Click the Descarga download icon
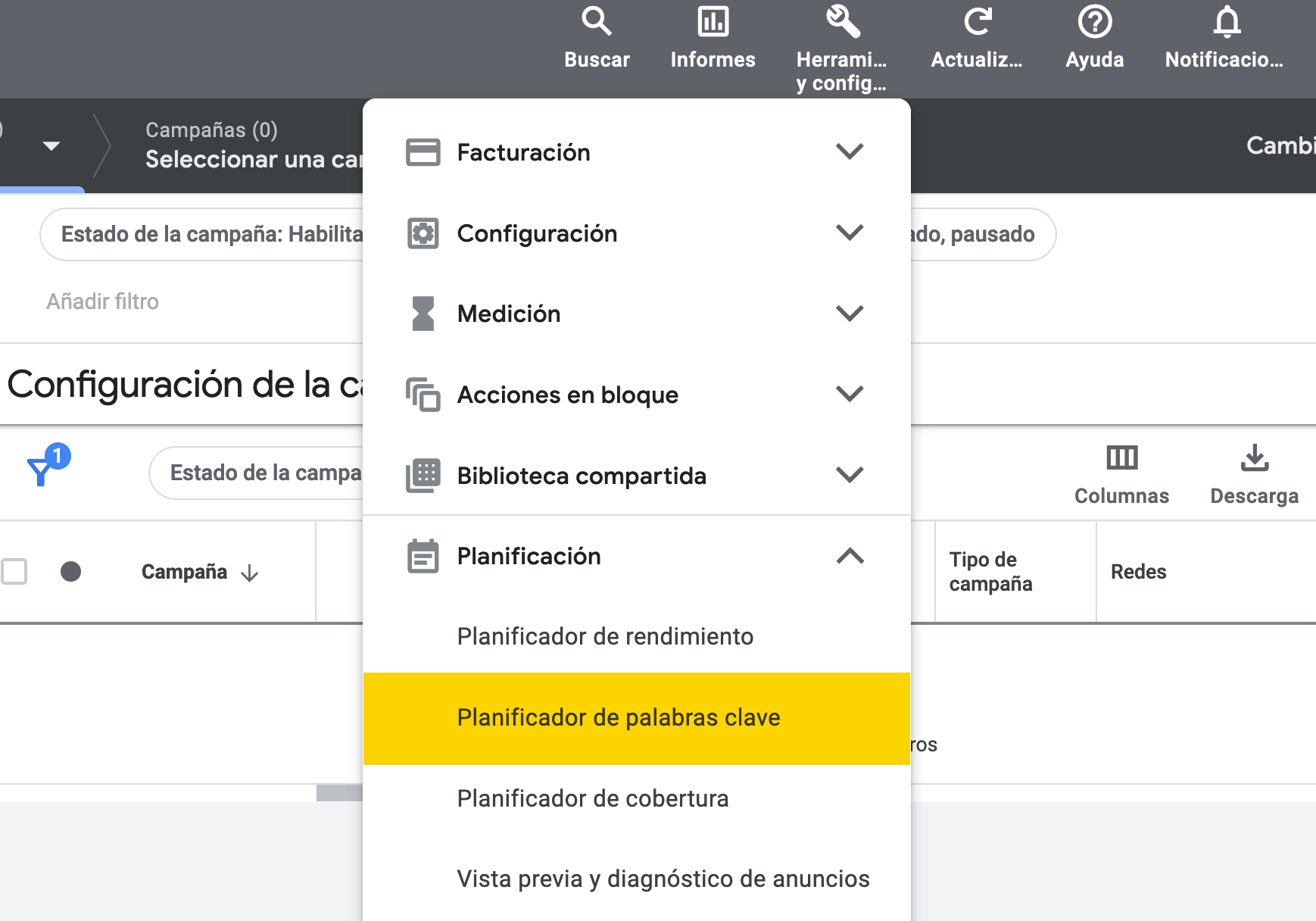 click(1255, 457)
